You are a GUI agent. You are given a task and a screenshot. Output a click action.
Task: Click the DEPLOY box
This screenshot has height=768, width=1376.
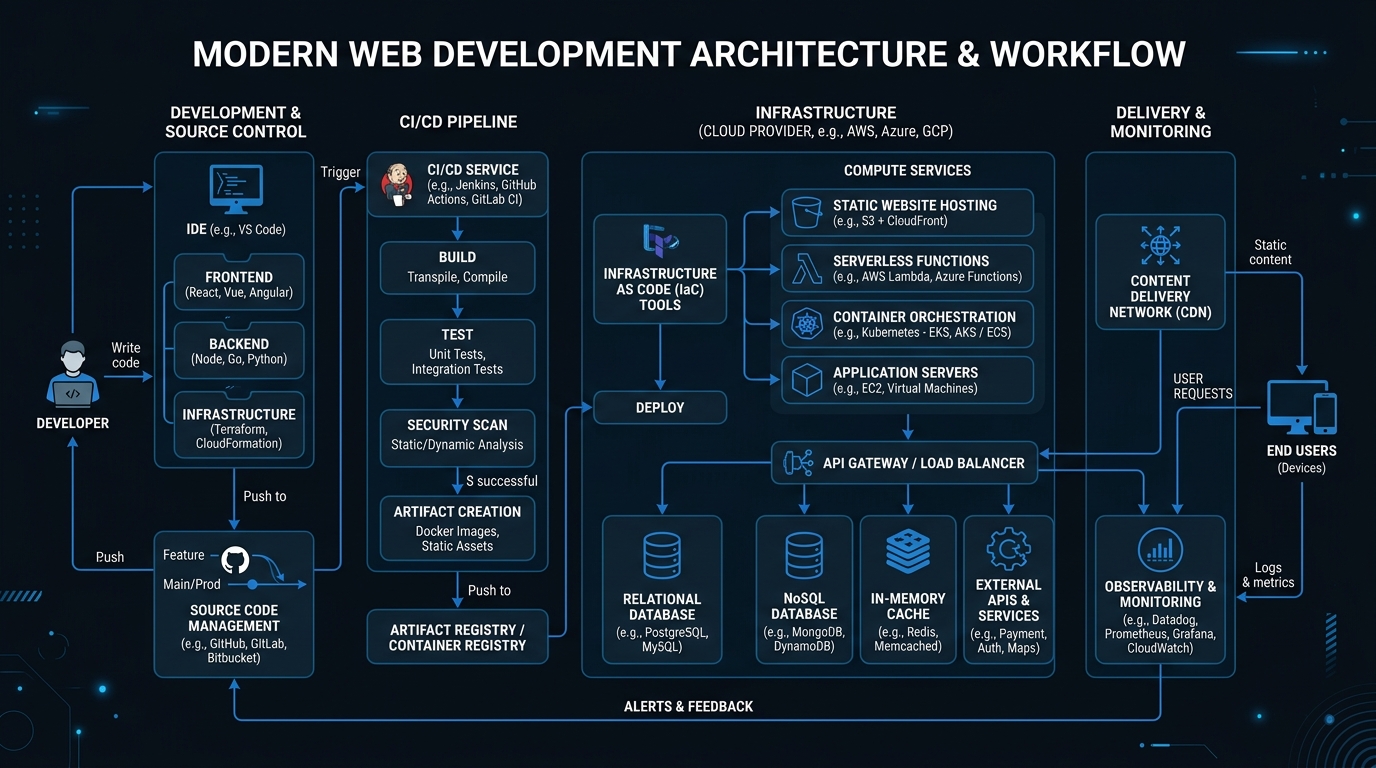(x=660, y=407)
